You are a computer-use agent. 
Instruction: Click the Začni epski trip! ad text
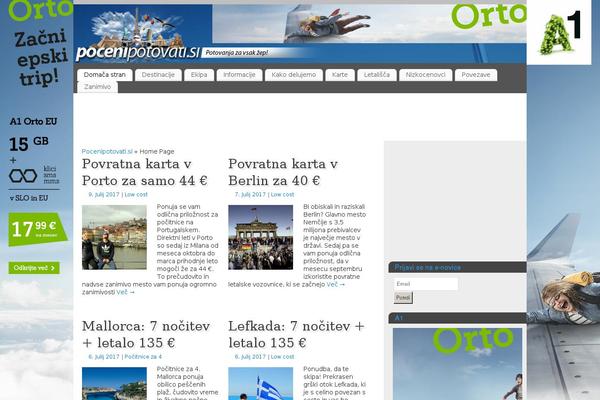click(41, 58)
